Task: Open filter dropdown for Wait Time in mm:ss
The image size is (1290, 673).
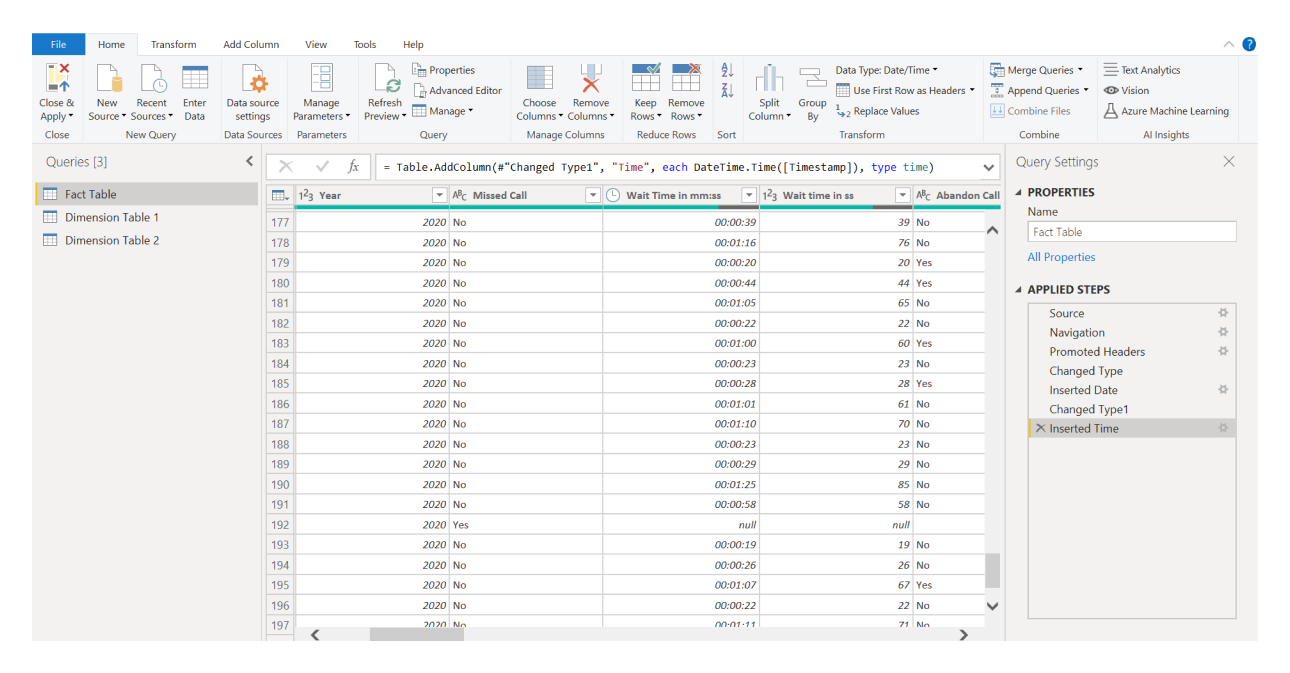Action: coord(749,195)
